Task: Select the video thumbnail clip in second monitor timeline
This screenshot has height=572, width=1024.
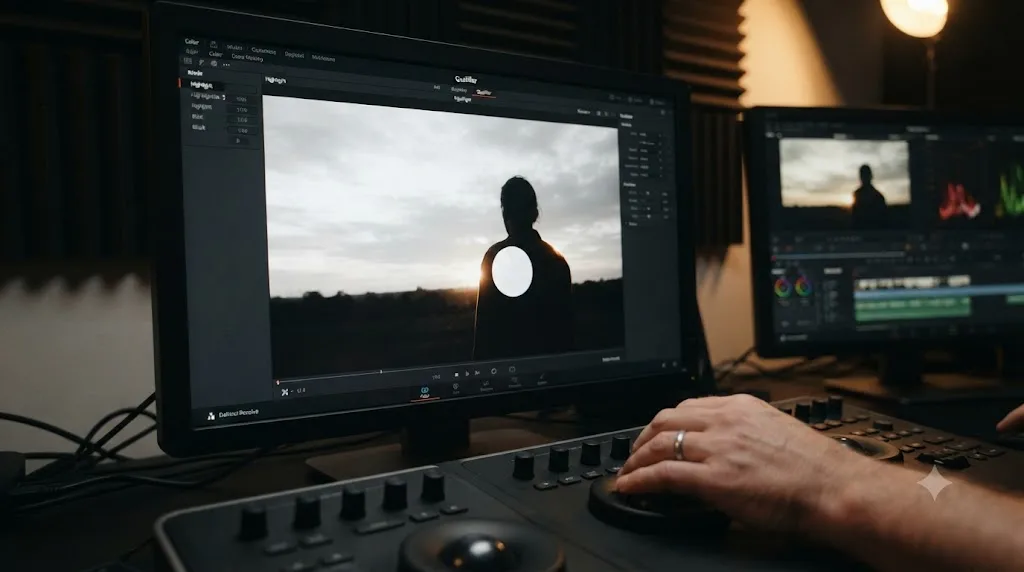Action: point(912,283)
